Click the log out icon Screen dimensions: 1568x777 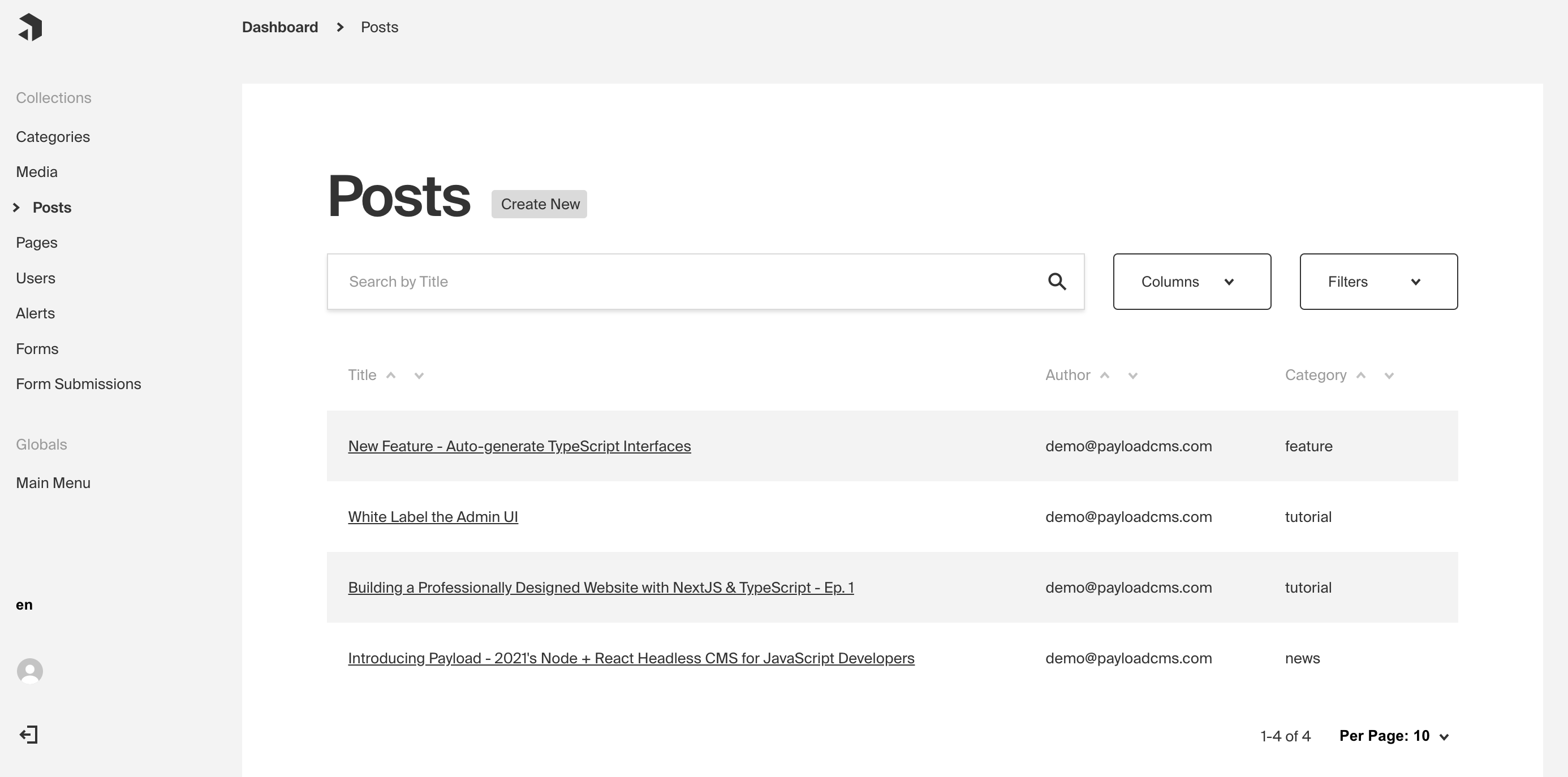pyautogui.click(x=29, y=735)
